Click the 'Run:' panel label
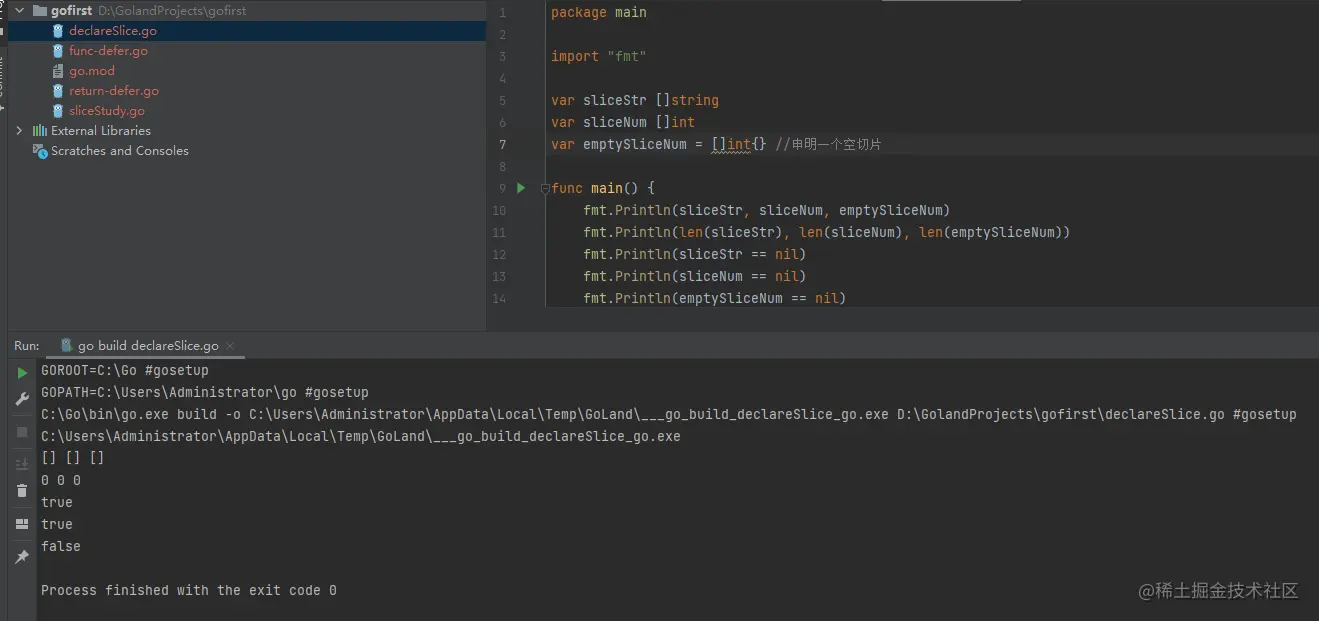The height and width of the screenshot is (621, 1319). click(x=27, y=345)
